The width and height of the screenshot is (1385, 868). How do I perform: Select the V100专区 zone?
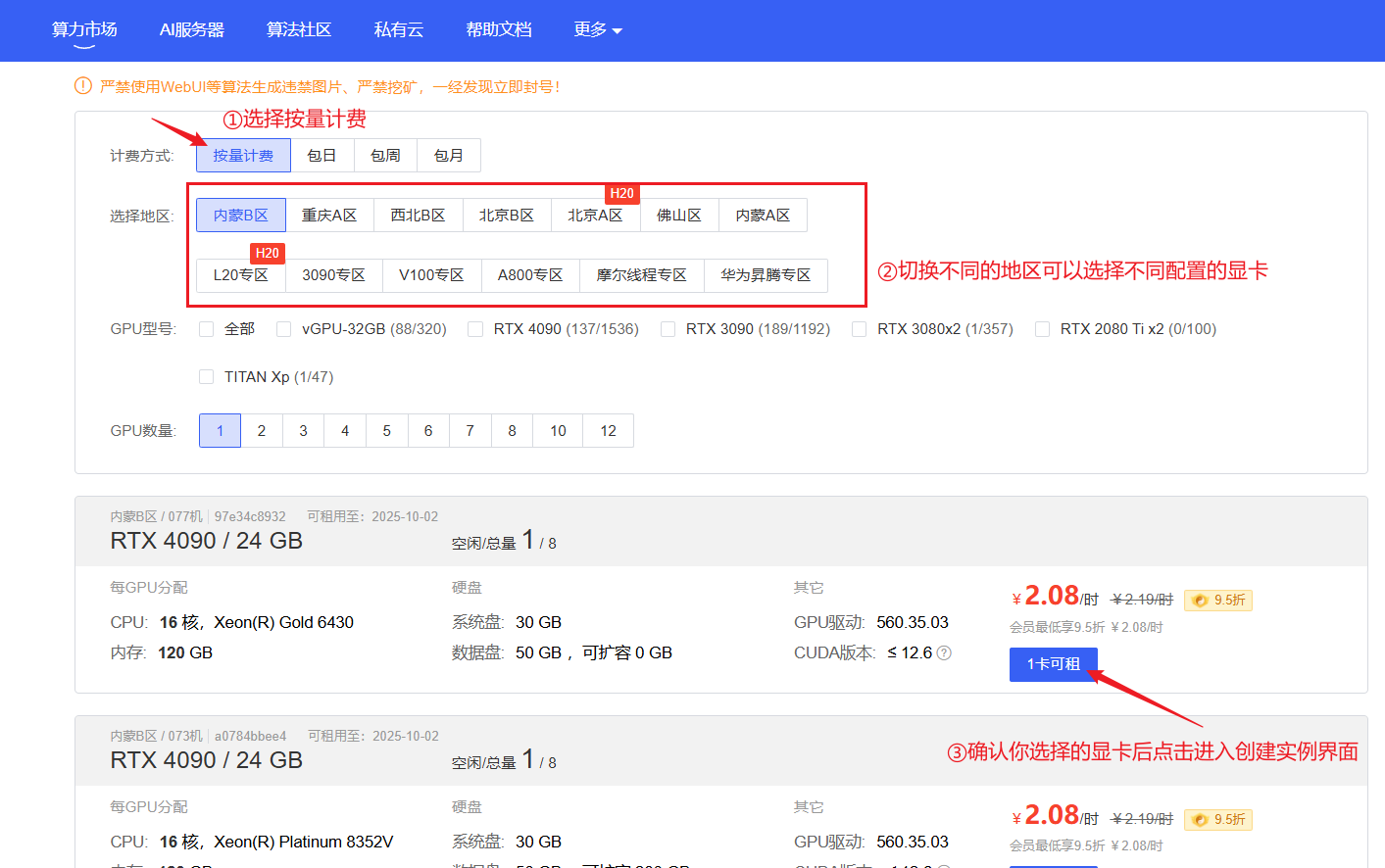(432, 275)
